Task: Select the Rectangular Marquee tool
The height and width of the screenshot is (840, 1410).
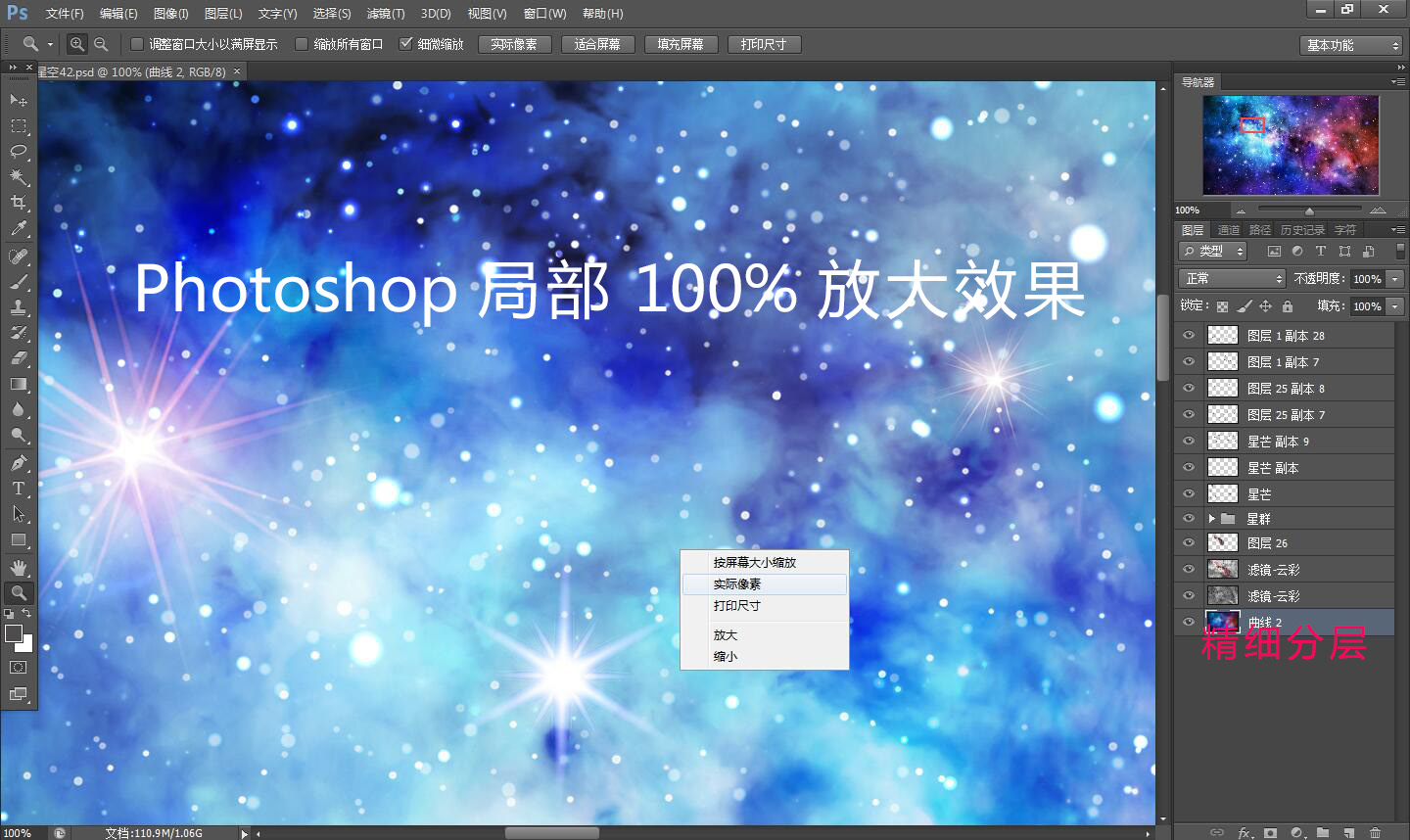Action: click(19, 125)
